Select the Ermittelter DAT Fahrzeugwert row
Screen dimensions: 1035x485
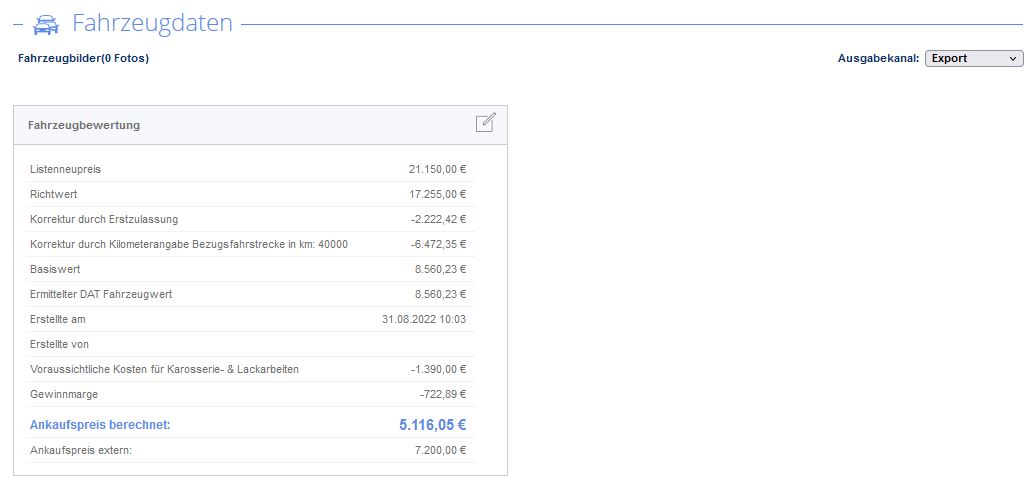pyautogui.click(x=250, y=295)
